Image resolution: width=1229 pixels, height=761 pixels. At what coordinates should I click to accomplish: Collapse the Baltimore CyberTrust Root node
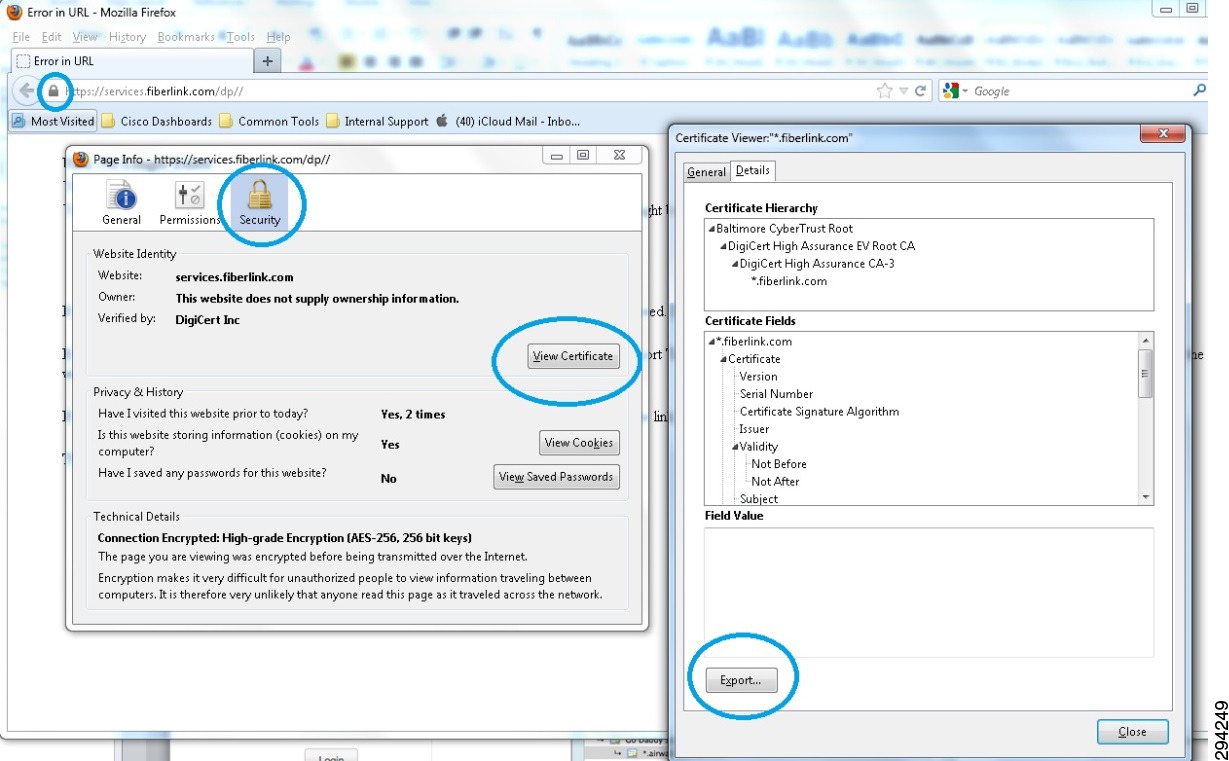(x=712, y=229)
